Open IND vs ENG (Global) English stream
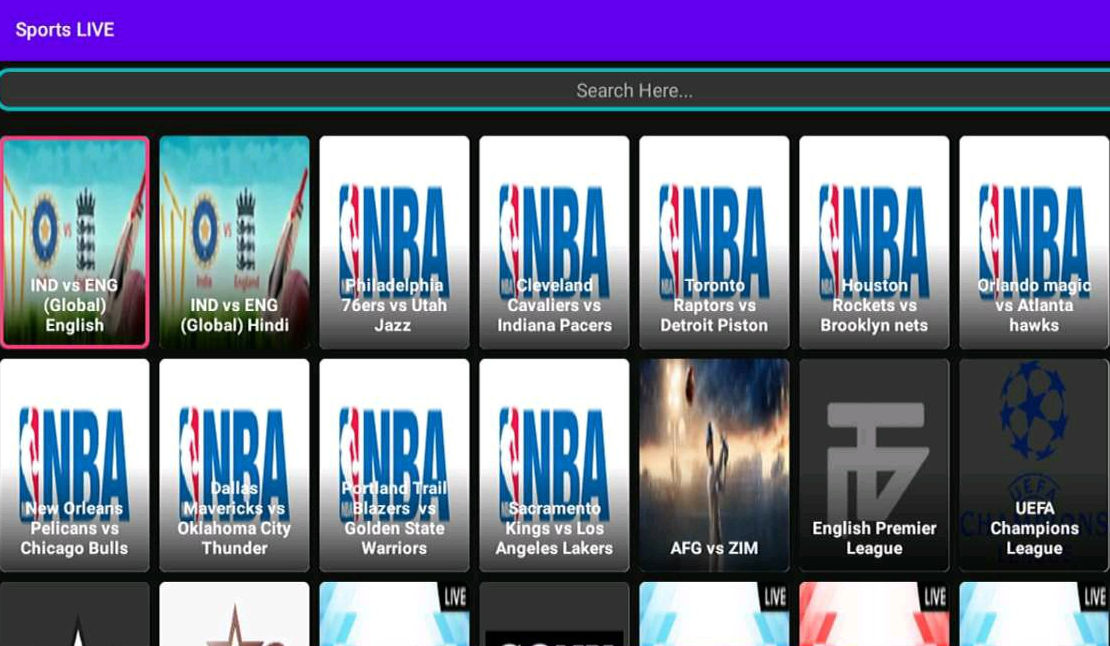The height and width of the screenshot is (646, 1110). [x=74, y=242]
